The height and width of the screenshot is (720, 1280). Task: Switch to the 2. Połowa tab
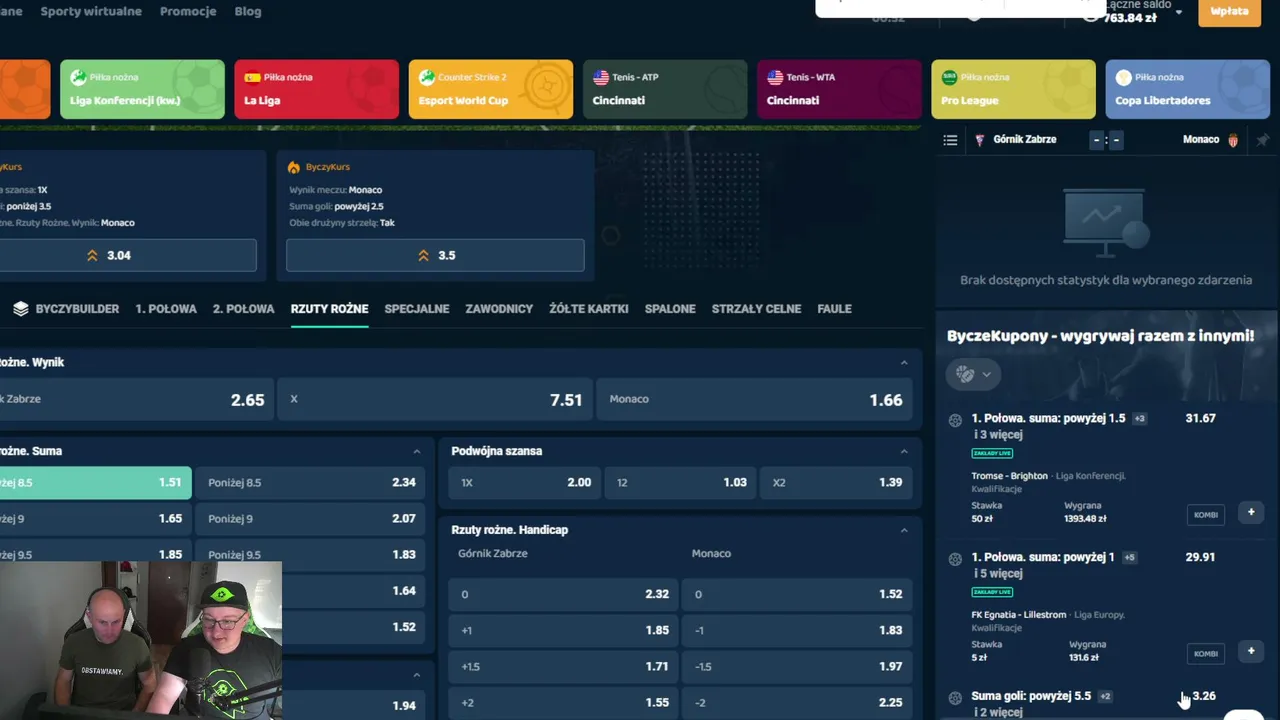[243, 309]
